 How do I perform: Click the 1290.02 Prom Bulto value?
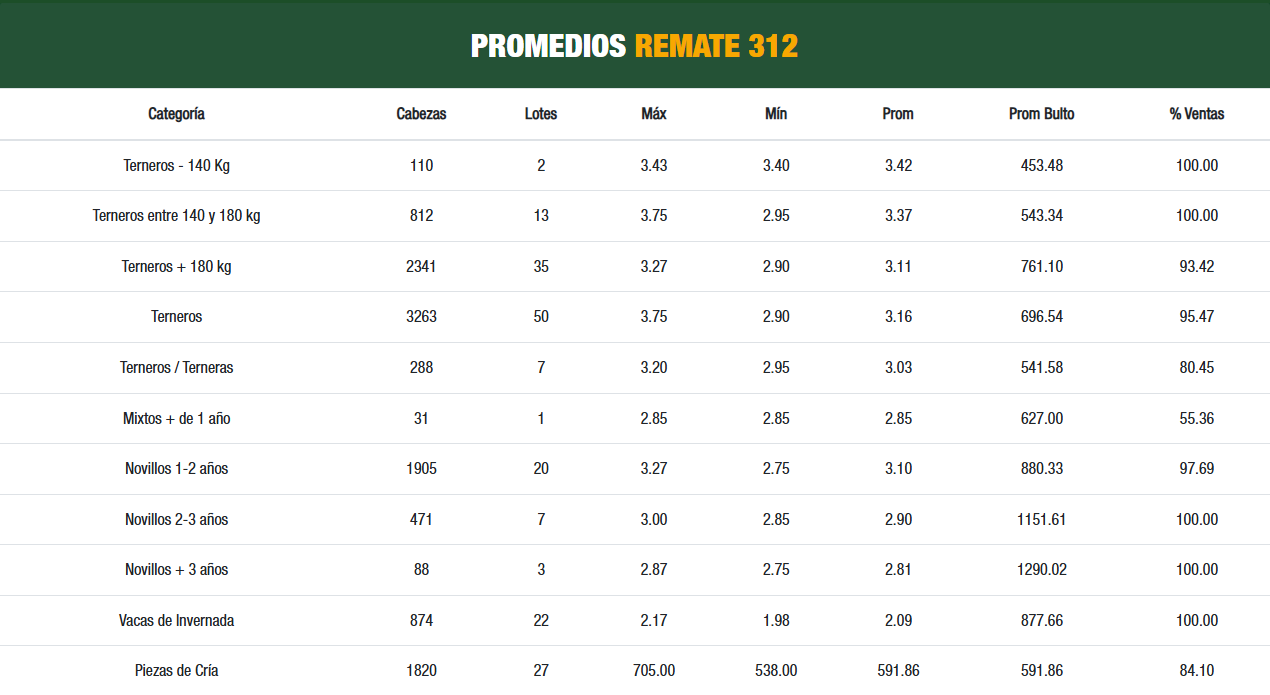[1041, 570]
